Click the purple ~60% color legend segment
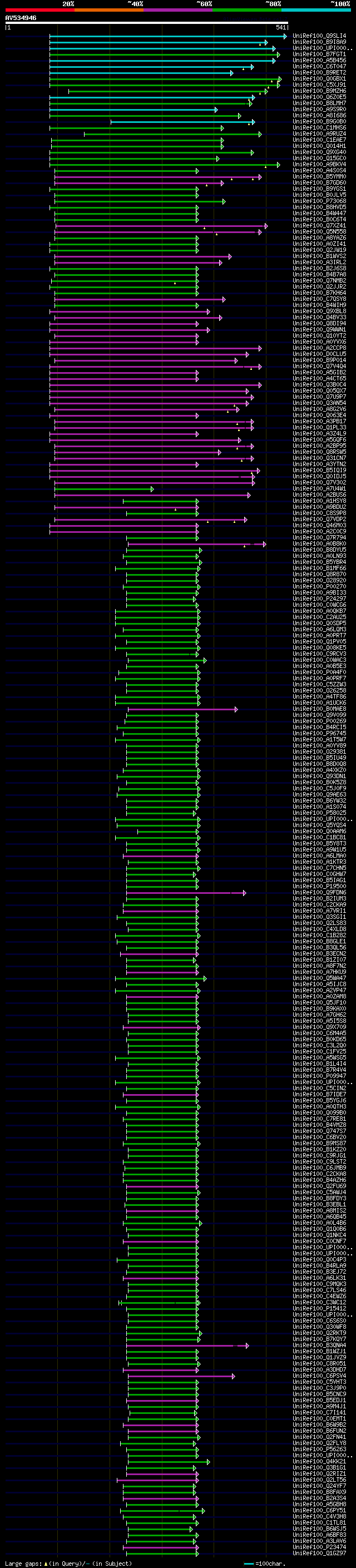The image size is (356, 1568). [179, 10]
